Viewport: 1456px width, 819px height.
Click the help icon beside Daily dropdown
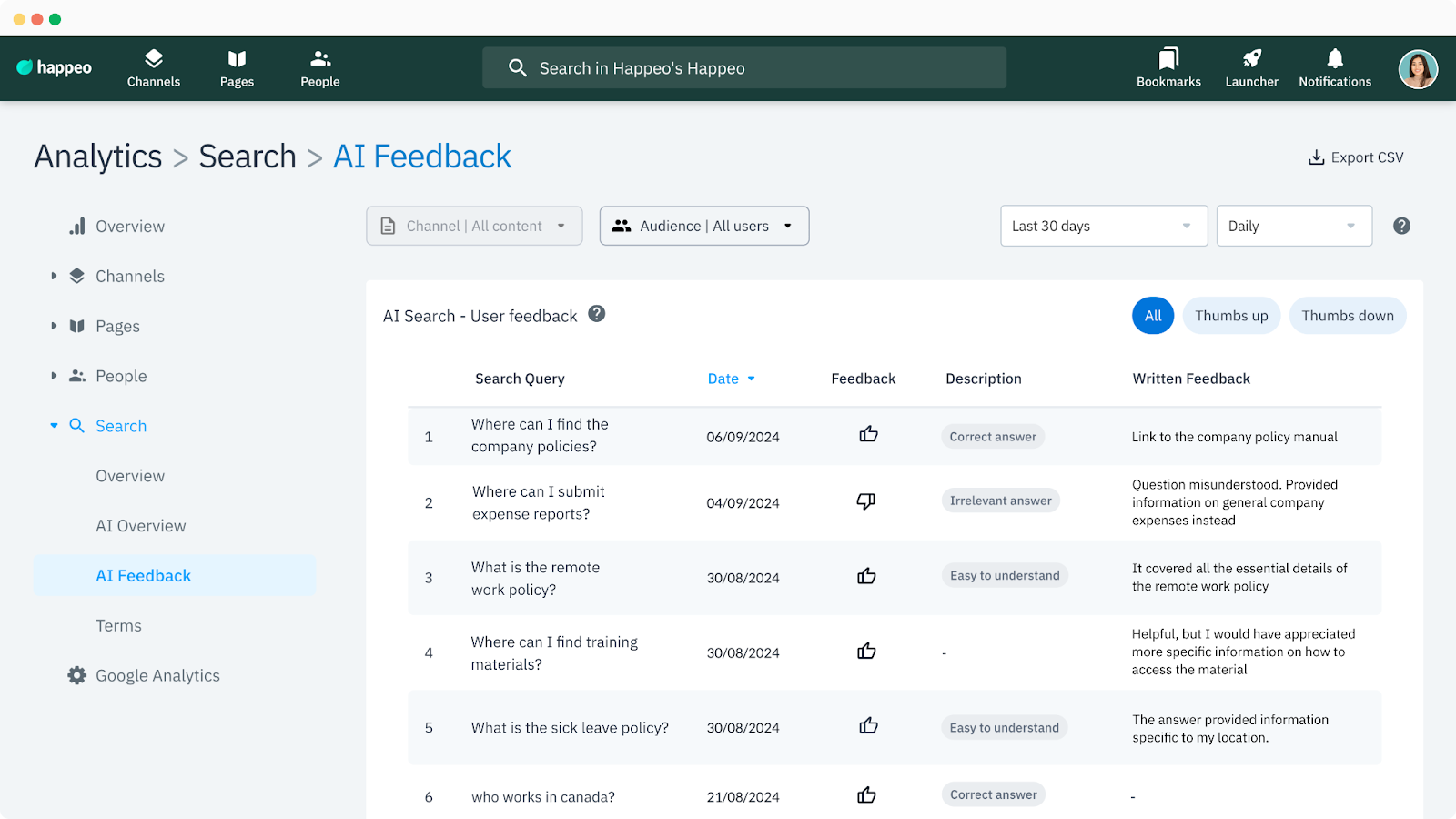[1401, 226]
